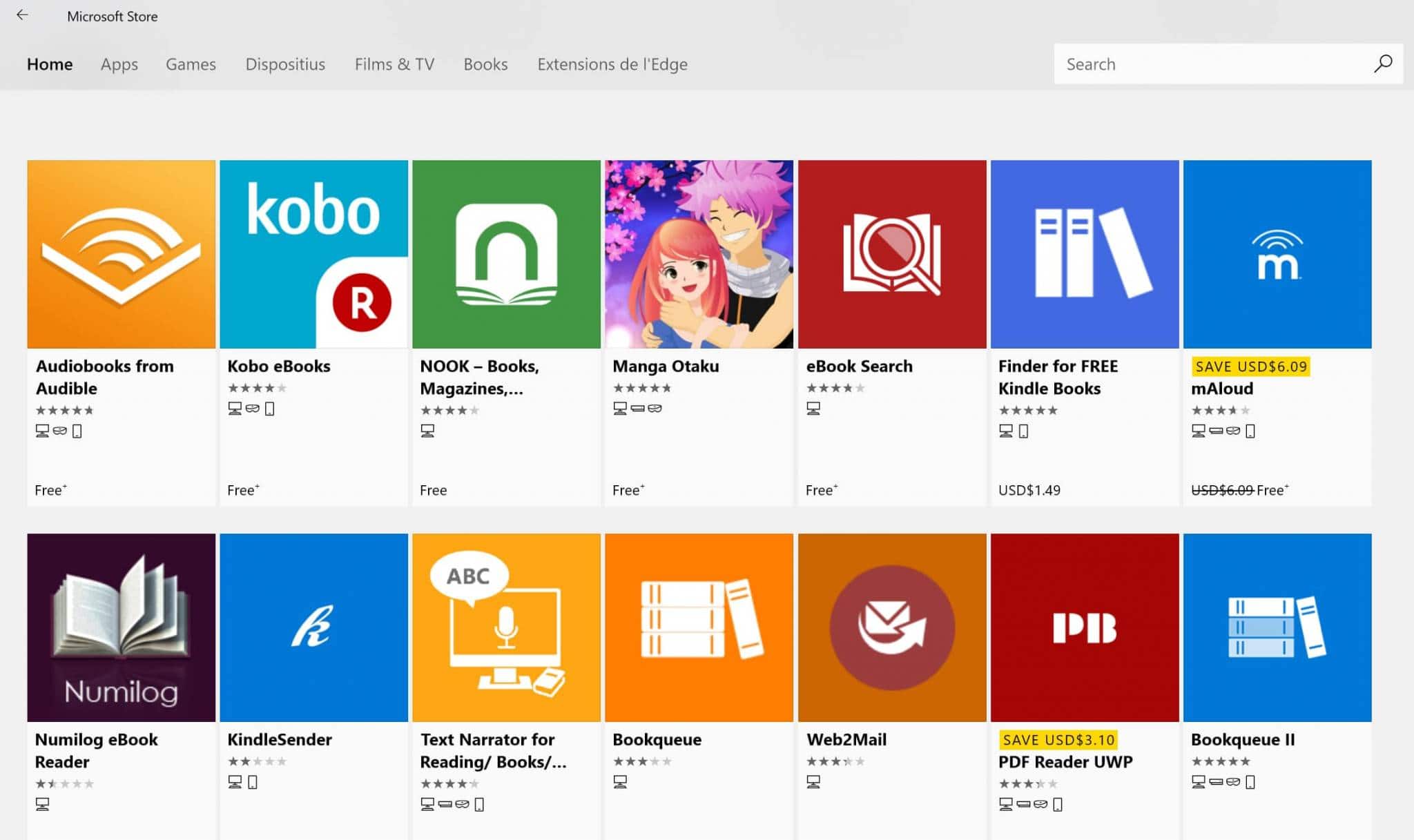1414x840 pixels.
Task: Switch to the Home tab
Action: (50, 64)
